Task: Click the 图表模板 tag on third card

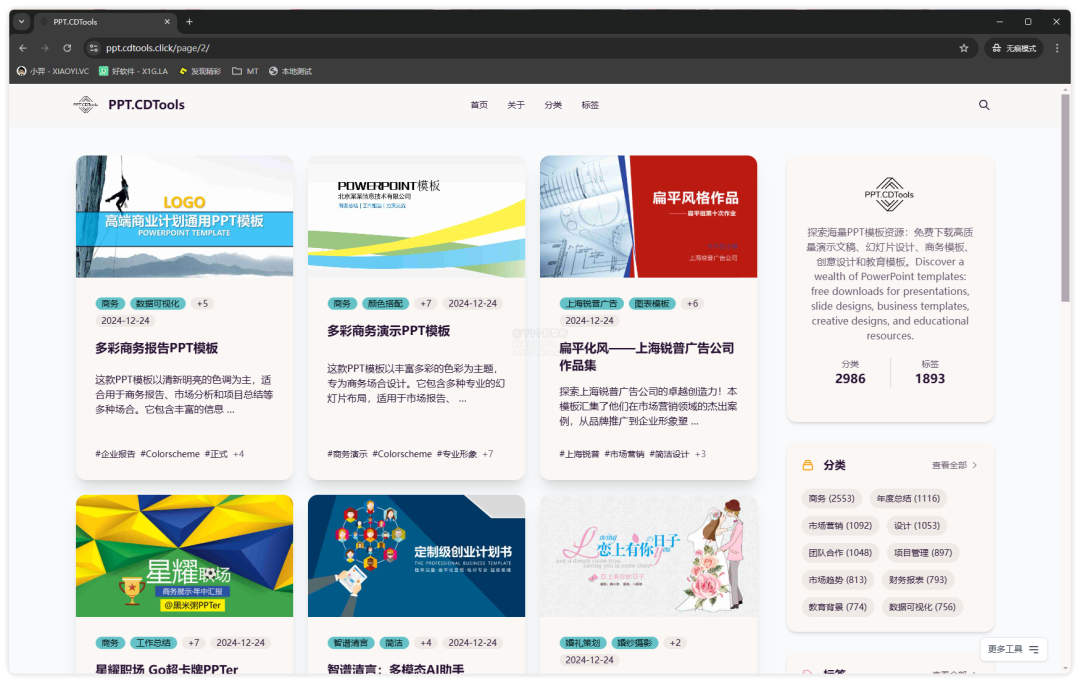Action: point(652,304)
